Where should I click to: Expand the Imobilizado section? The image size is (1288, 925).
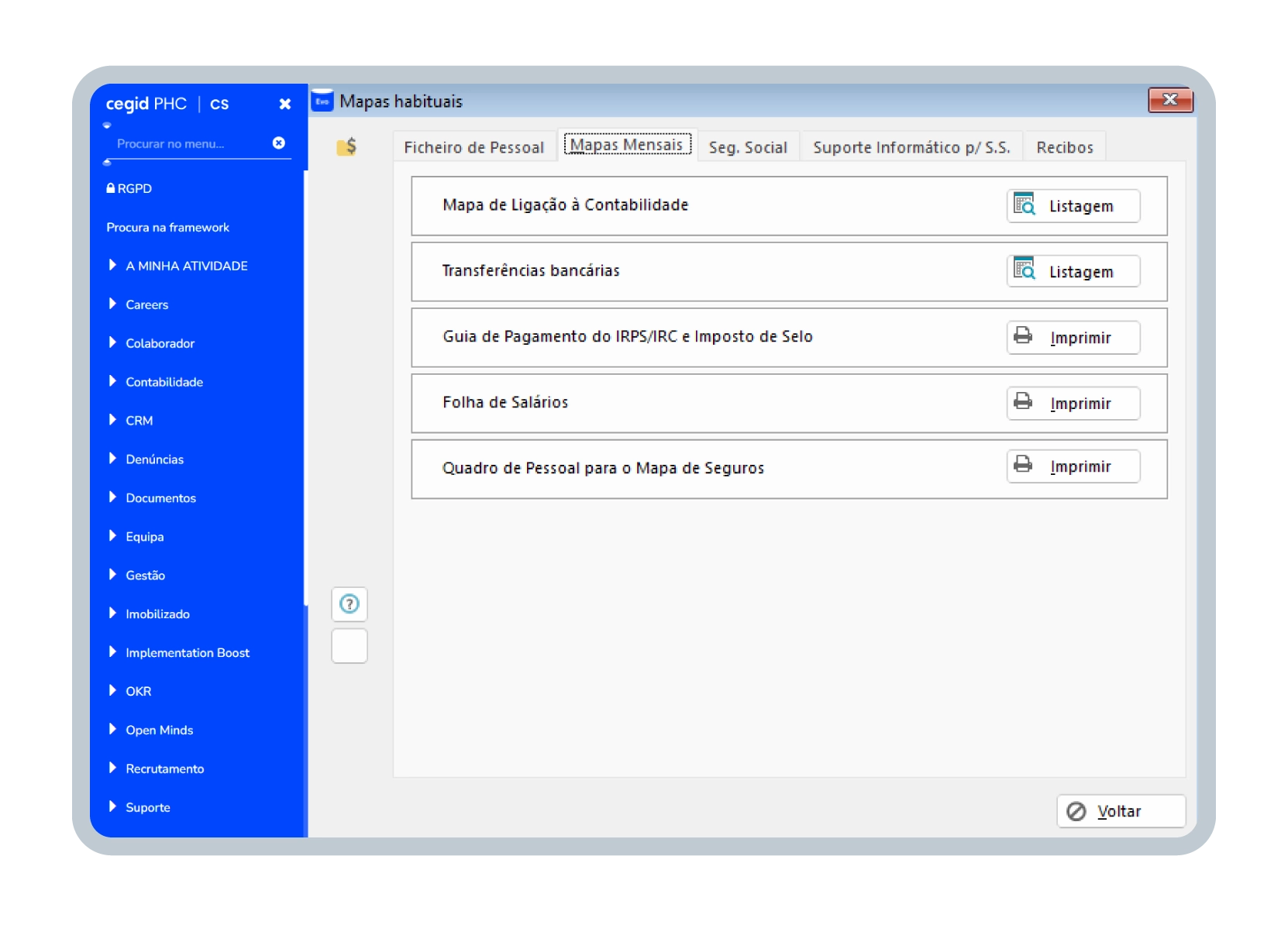pyautogui.click(x=149, y=614)
